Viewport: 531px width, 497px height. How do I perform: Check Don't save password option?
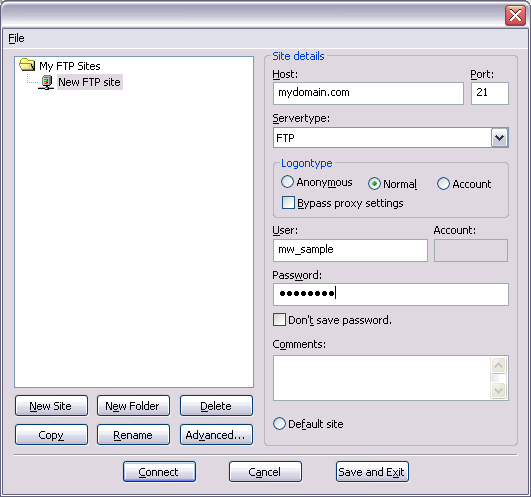click(x=279, y=320)
